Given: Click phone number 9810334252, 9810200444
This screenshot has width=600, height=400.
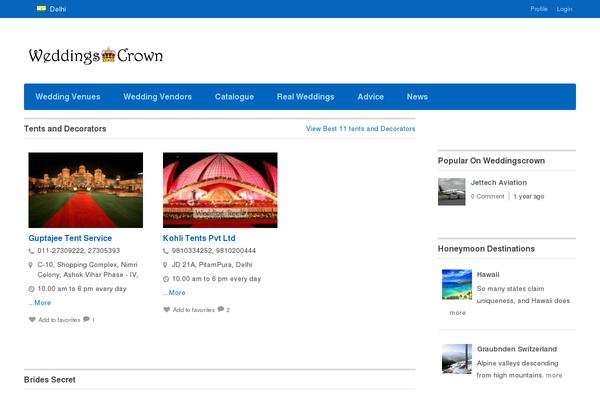Looking at the screenshot, I should 214,251.
